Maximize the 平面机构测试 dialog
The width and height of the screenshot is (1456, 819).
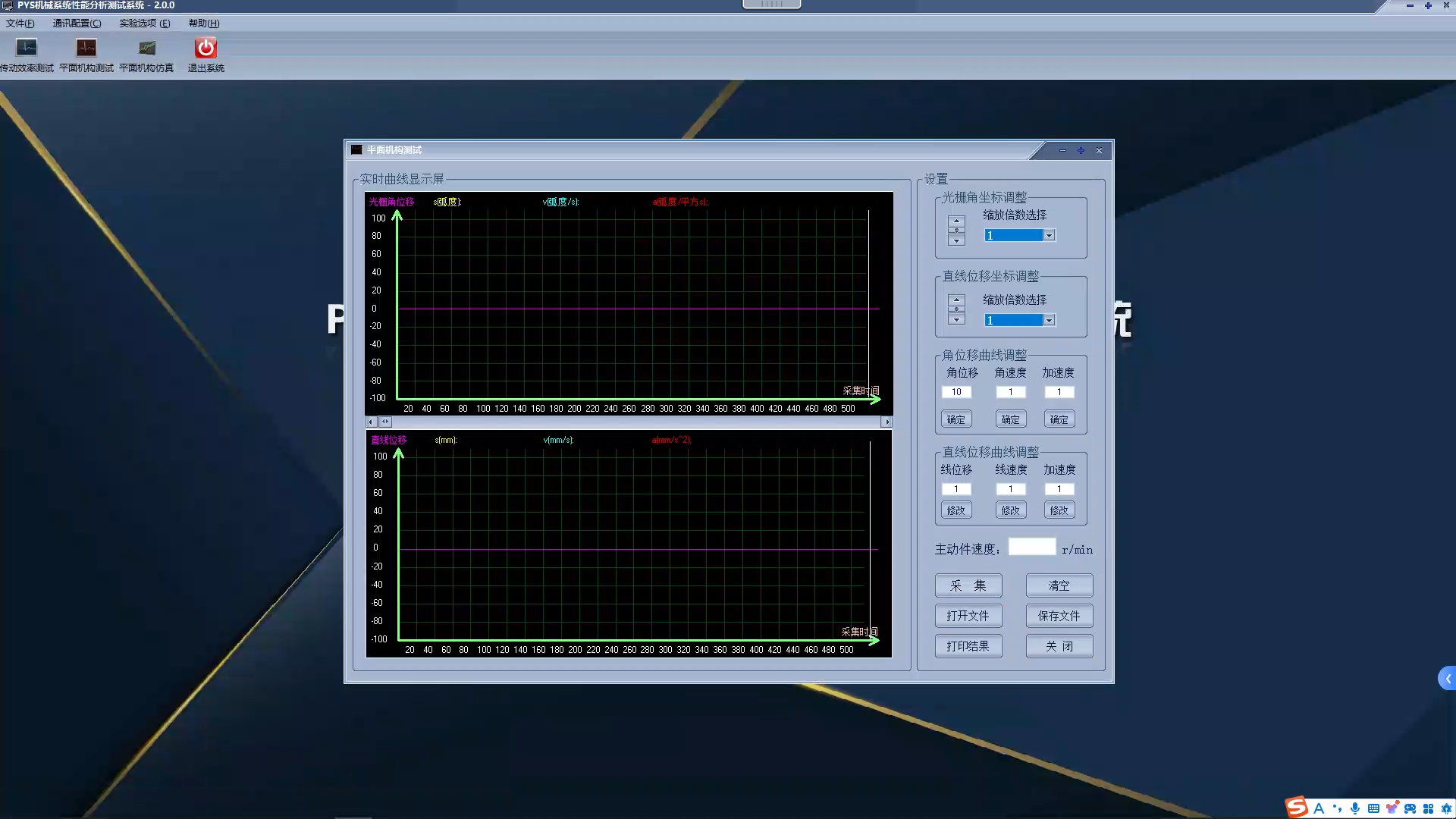(1081, 150)
